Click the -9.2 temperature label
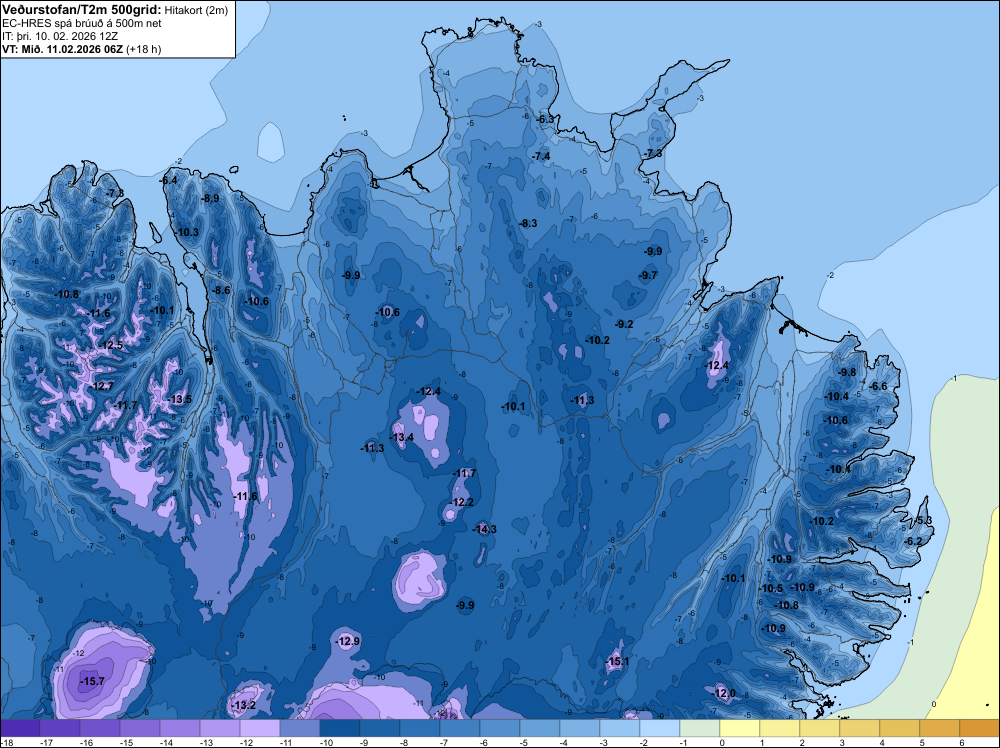Screen dimensions: 1000x748 coord(624,325)
